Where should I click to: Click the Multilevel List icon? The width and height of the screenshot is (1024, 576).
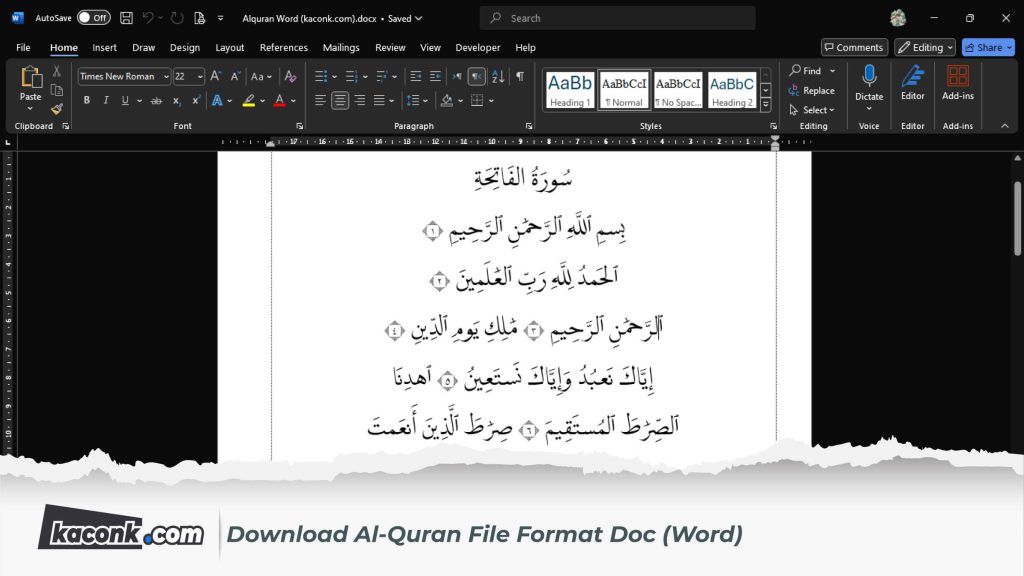pyautogui.click(x=382, y=76)
